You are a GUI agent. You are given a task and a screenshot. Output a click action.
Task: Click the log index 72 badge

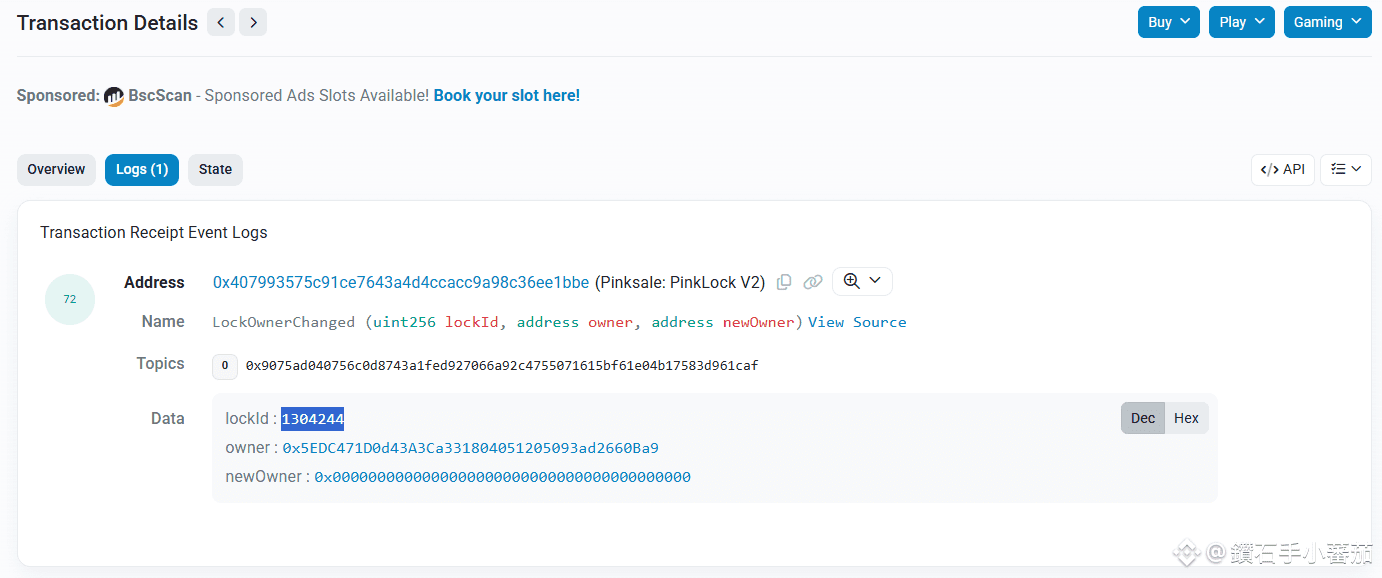(70, 299)
